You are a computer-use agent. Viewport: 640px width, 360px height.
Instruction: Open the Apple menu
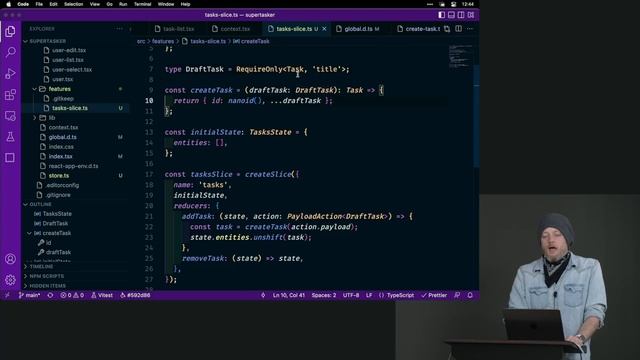(x=9, y=4)
